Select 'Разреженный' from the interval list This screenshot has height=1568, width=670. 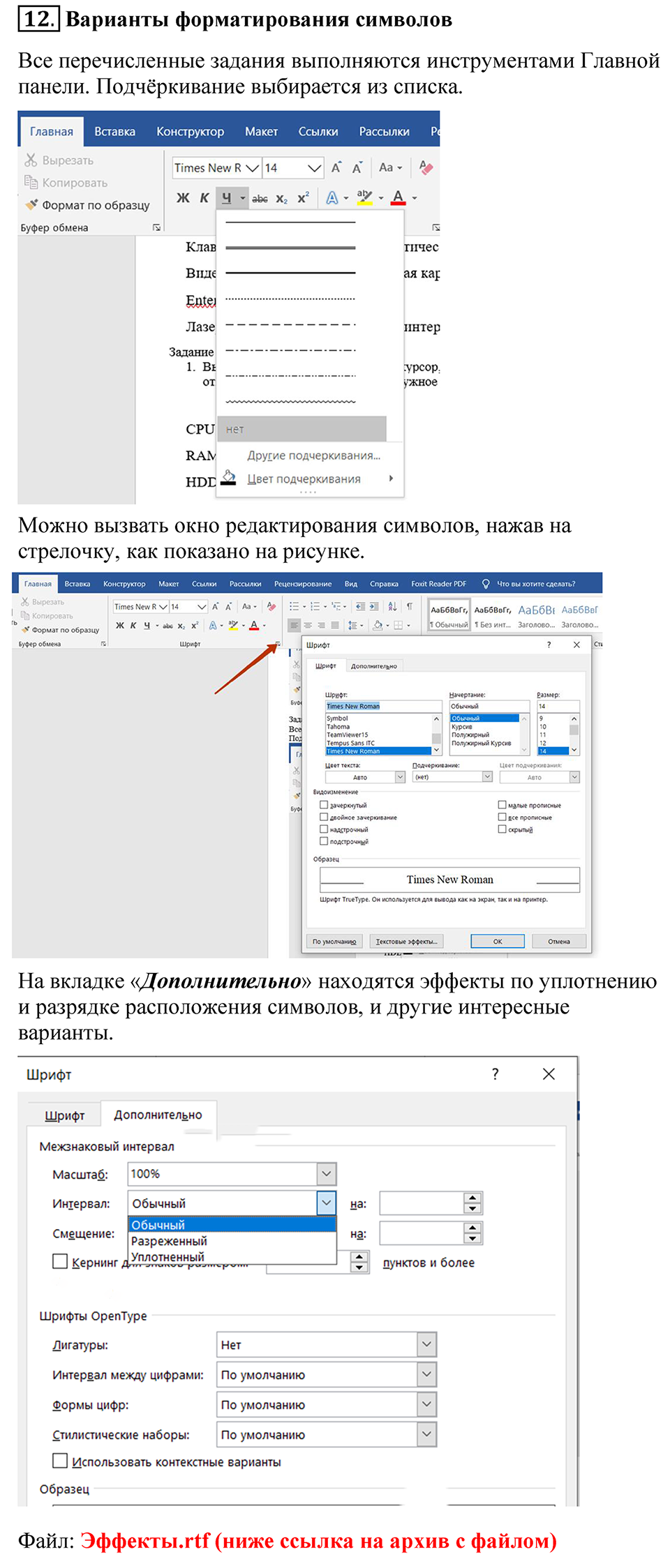170,1241
